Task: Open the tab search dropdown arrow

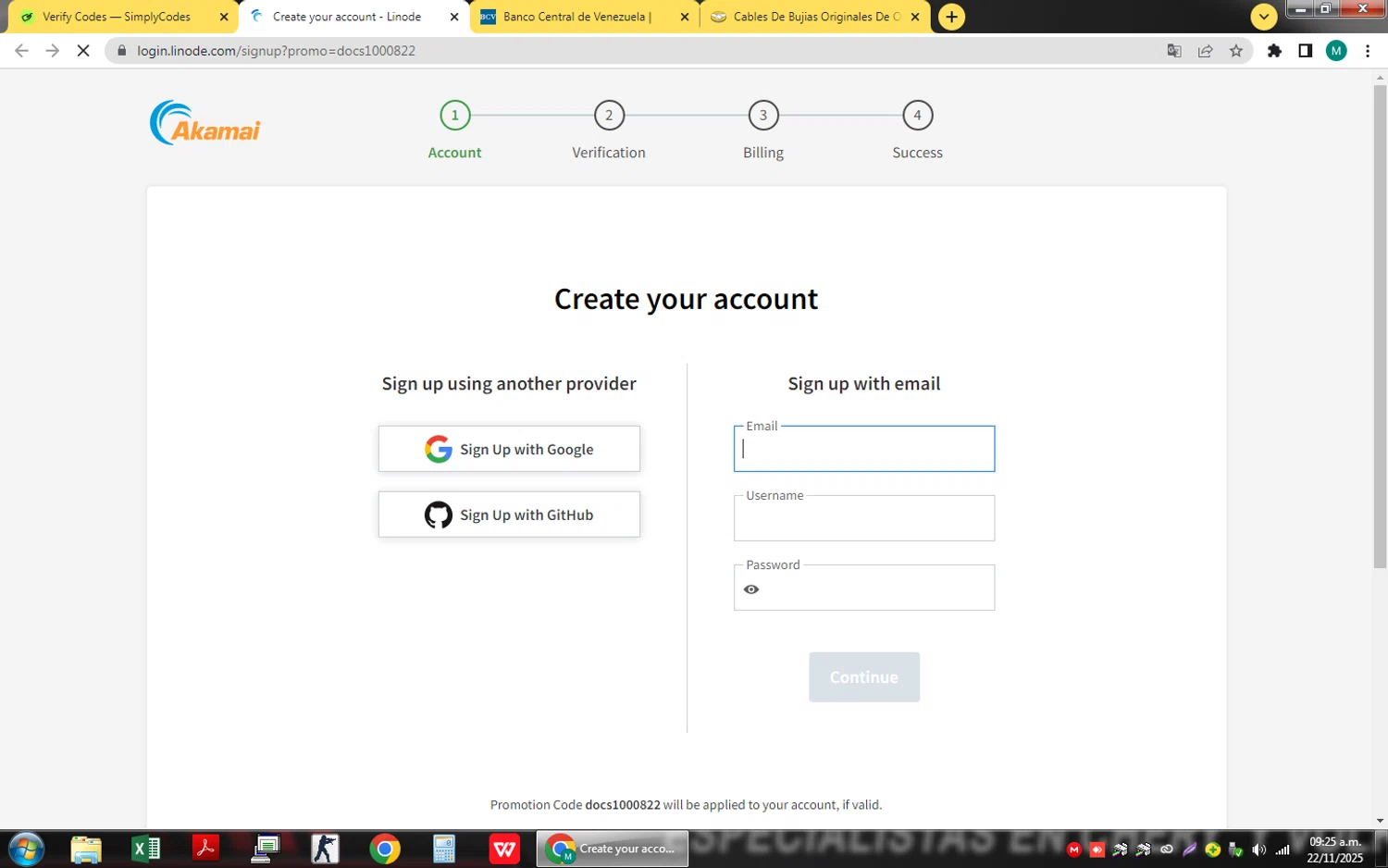Action: [x=1264, y=17]
